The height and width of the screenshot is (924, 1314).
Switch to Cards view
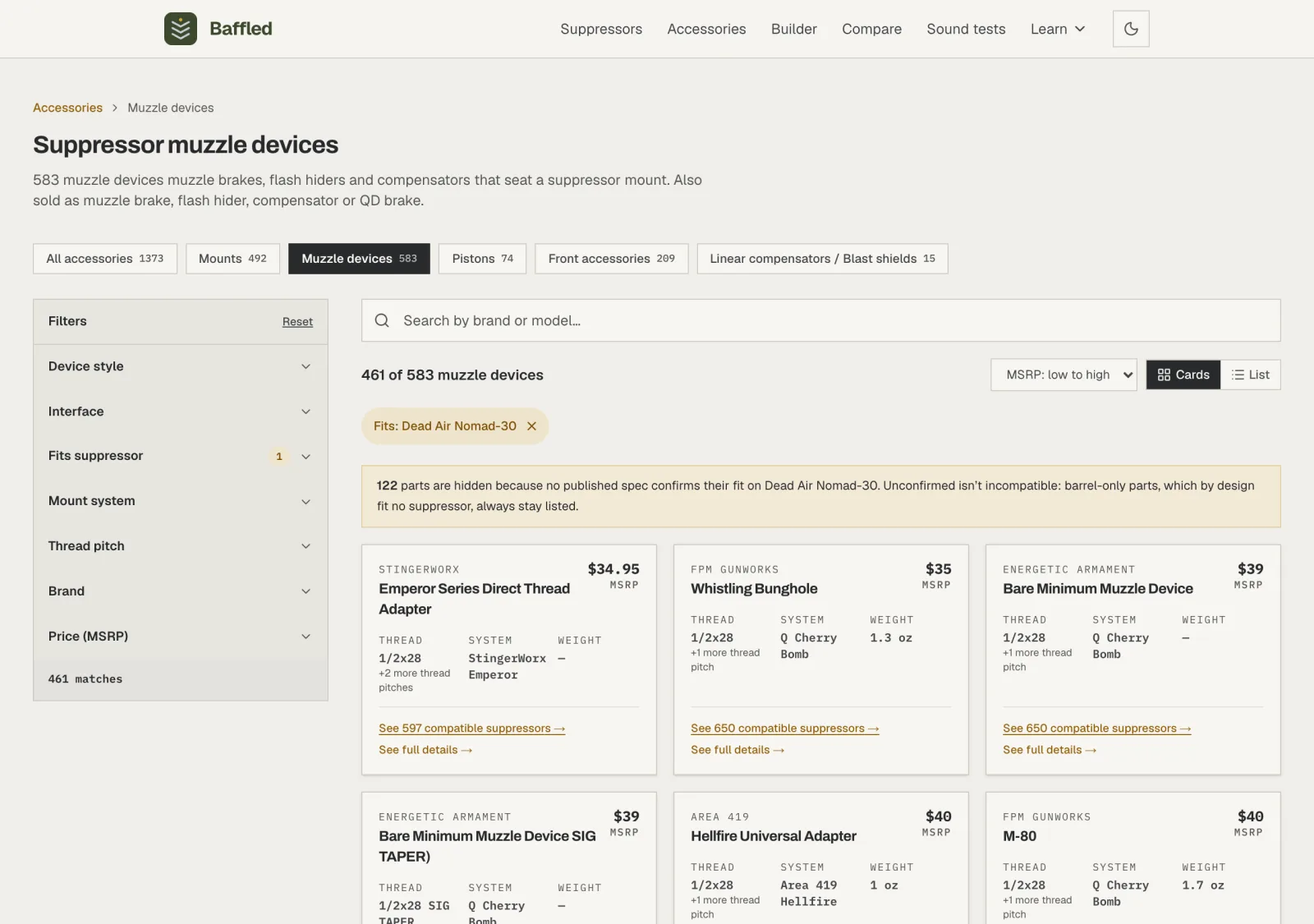coord(1183,375)
